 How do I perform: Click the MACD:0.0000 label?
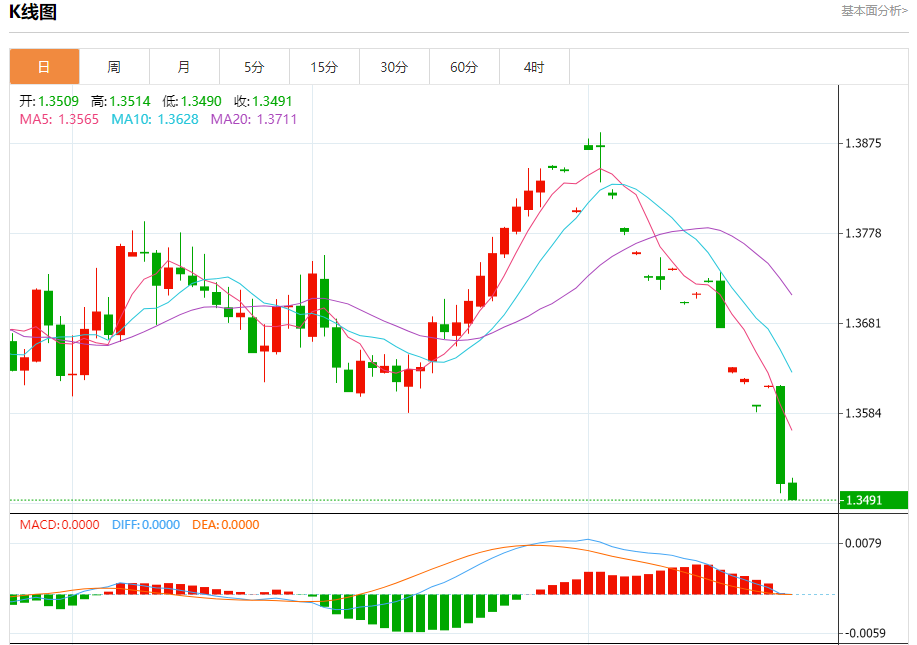60,525
